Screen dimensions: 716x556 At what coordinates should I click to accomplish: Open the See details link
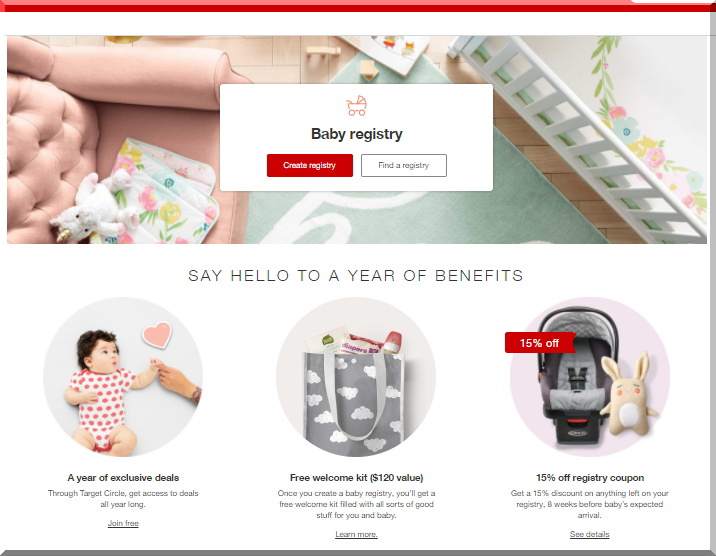tap(590, 534)
